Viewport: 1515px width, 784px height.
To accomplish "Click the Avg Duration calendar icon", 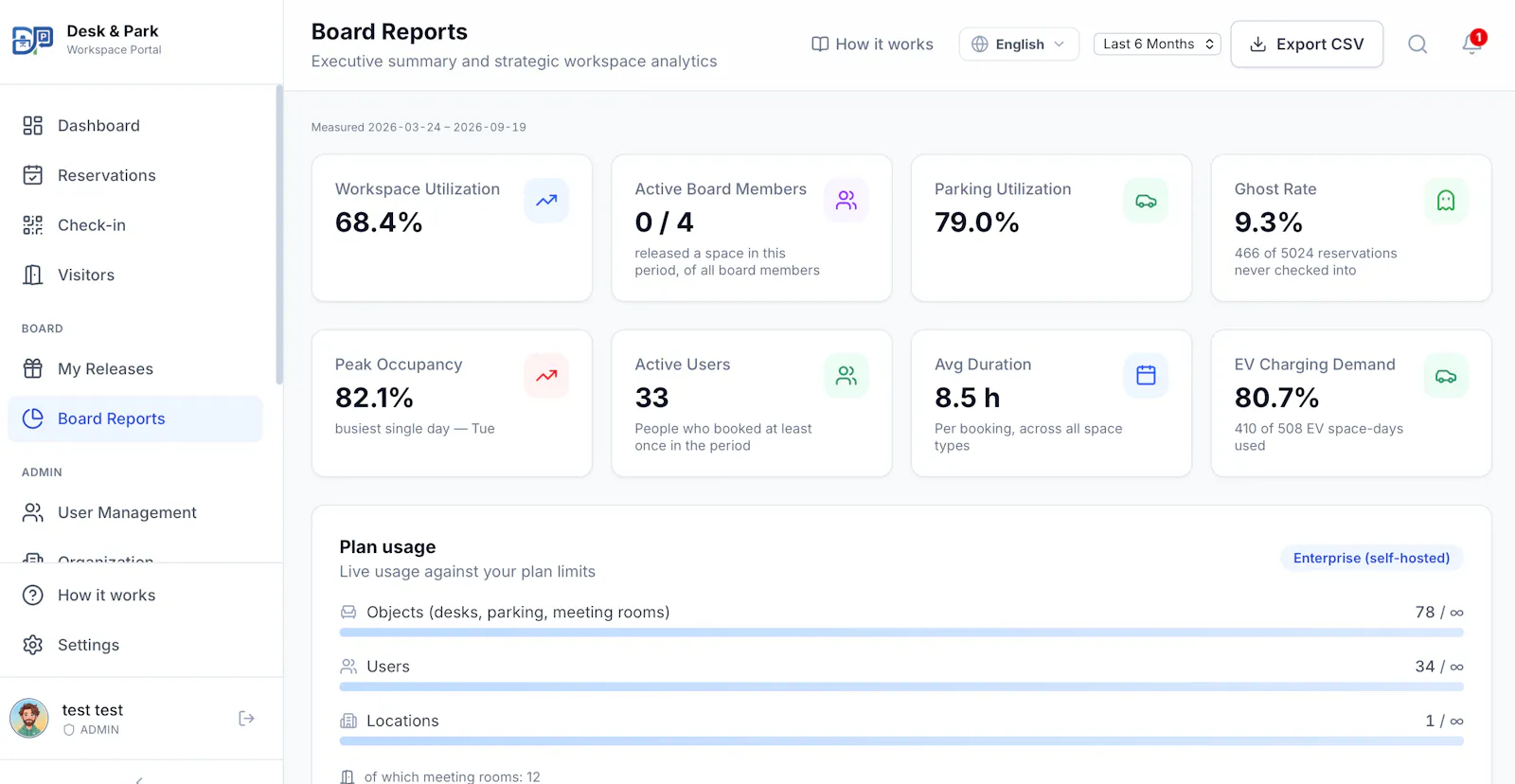I will pos(1146,376).
